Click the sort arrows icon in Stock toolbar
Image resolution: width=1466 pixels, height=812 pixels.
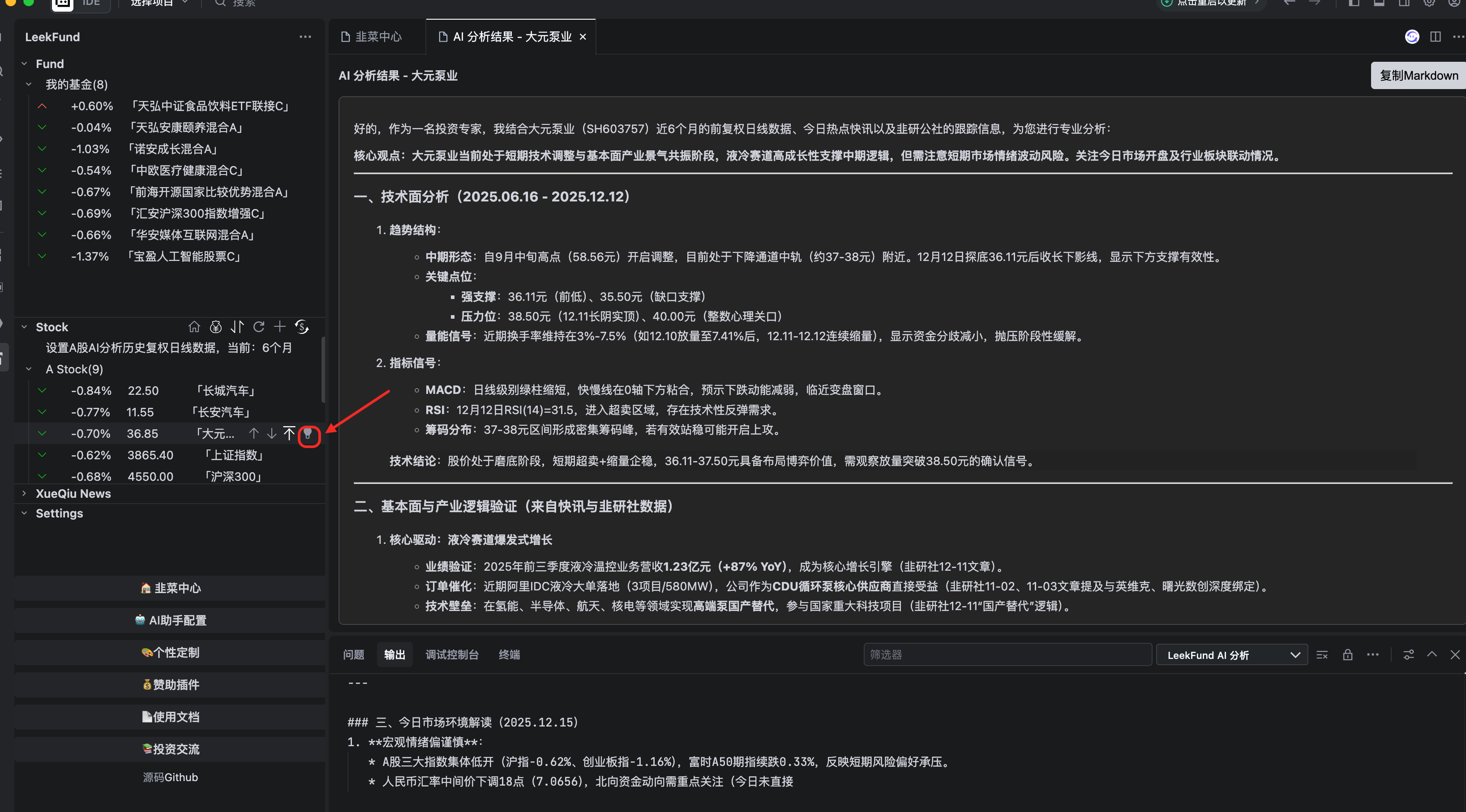pos(237,327)
